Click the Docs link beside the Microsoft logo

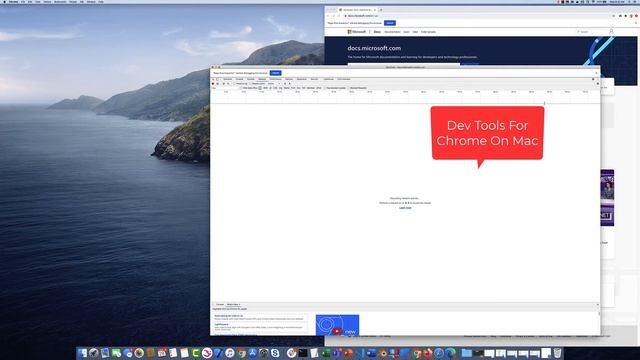377,31
